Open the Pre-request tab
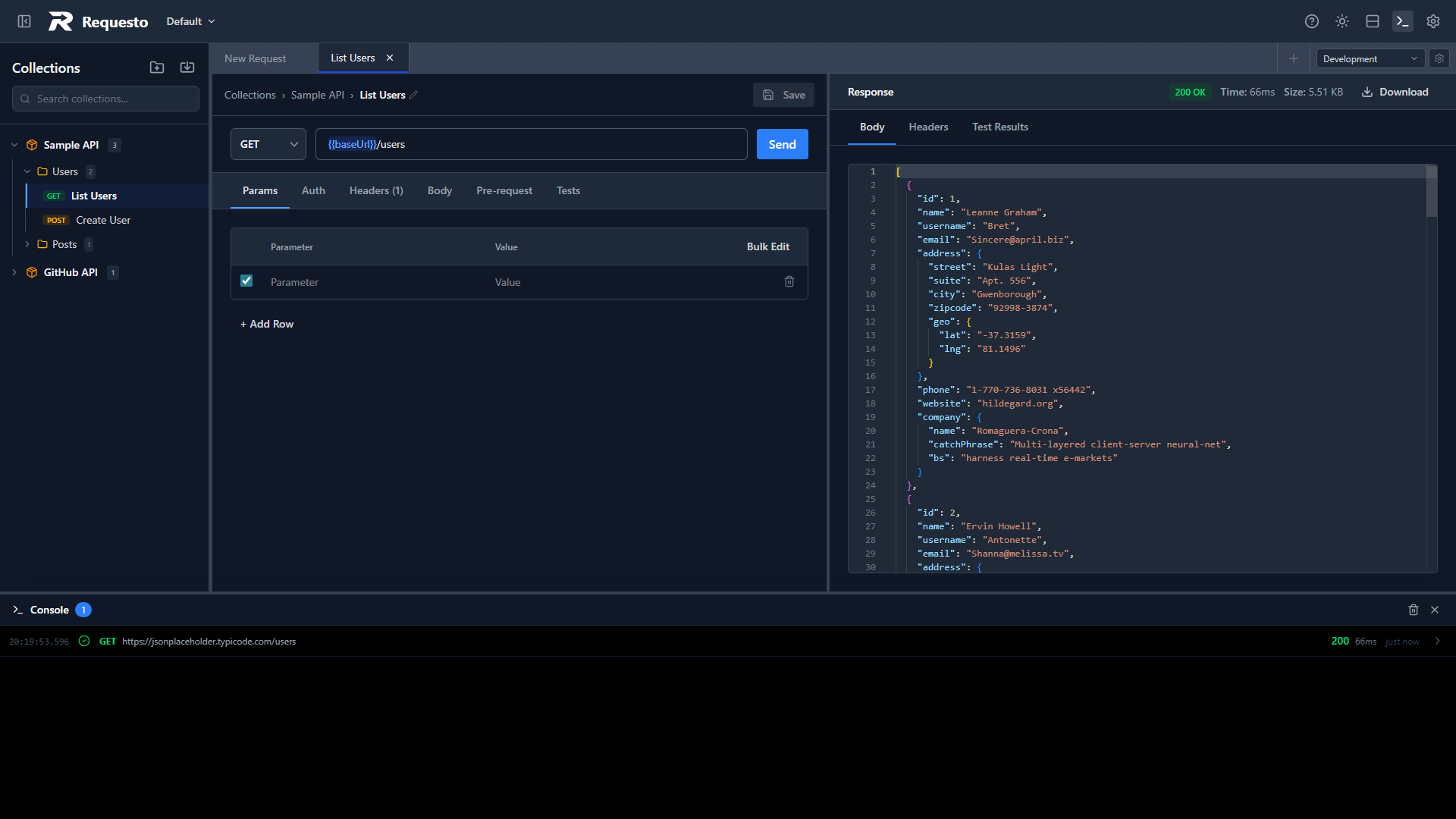Image resolution: width=1456 pixels, height=819 pixels. point(504,190)
